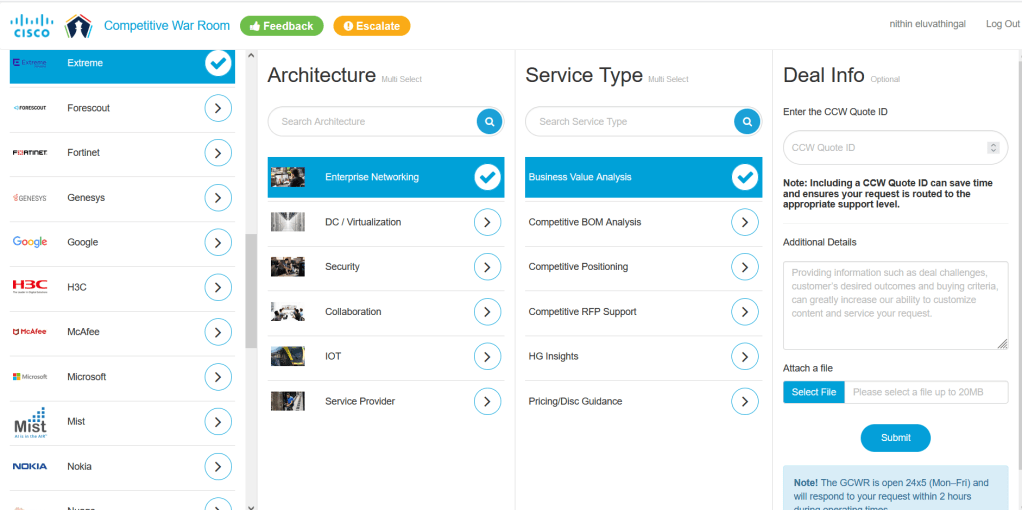The image size is (1022, 510).
Task: Click the Search Architecture magnifier icon
Action: pos(489,121)
